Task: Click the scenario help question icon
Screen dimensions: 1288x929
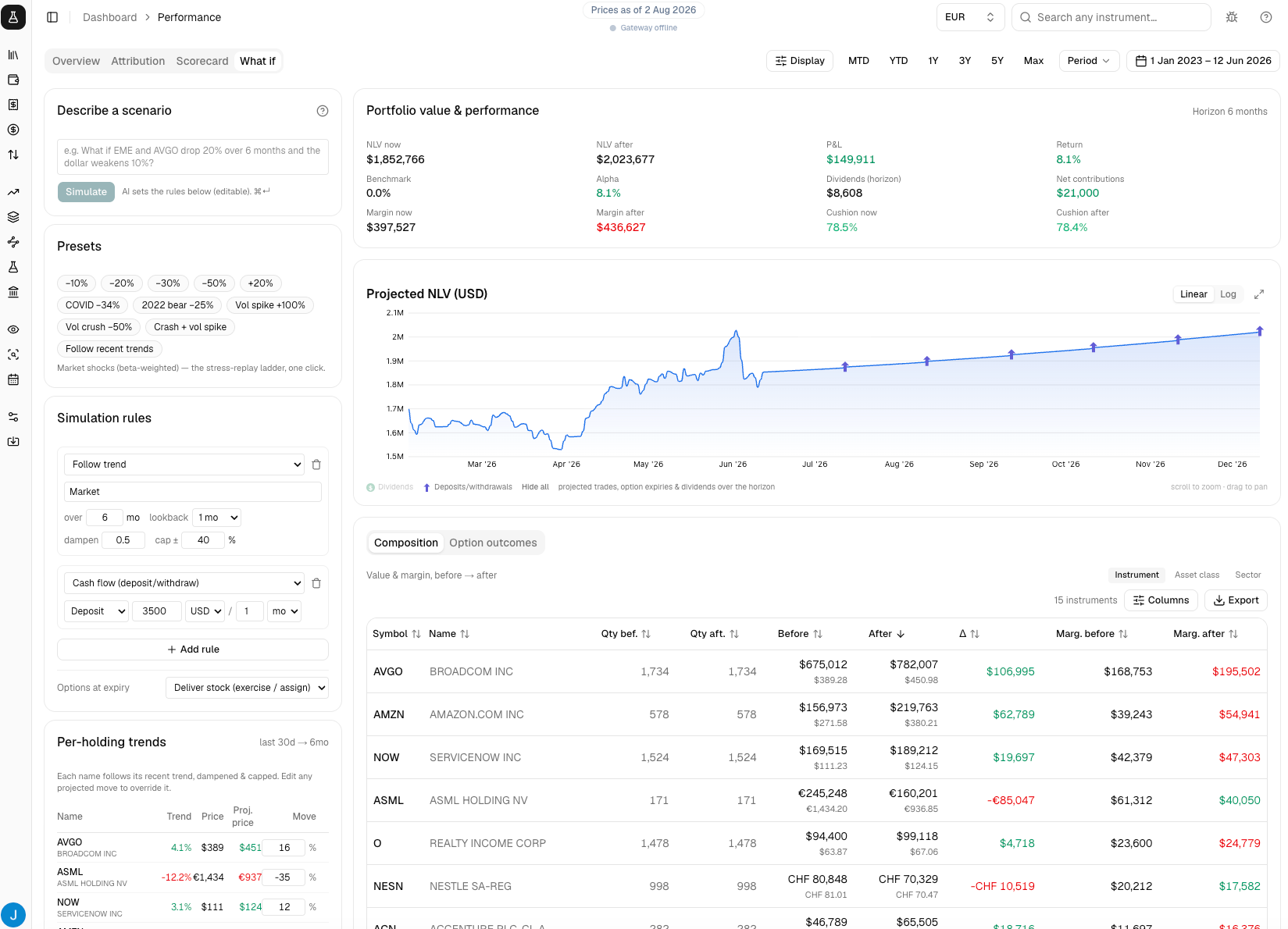Action: click(x=323, y=111)
